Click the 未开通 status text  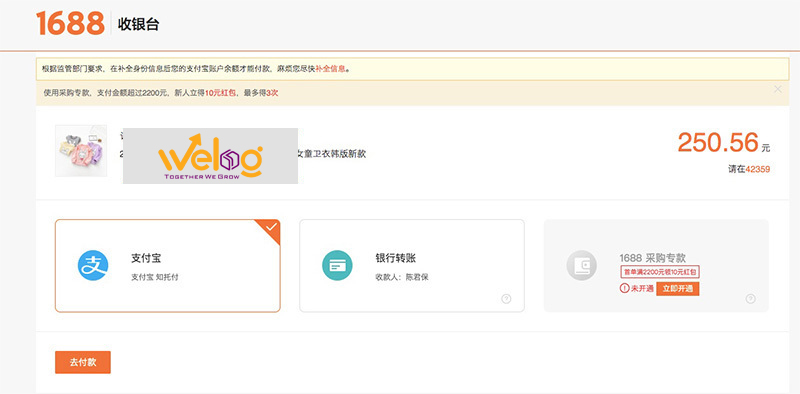pos(642,288)
